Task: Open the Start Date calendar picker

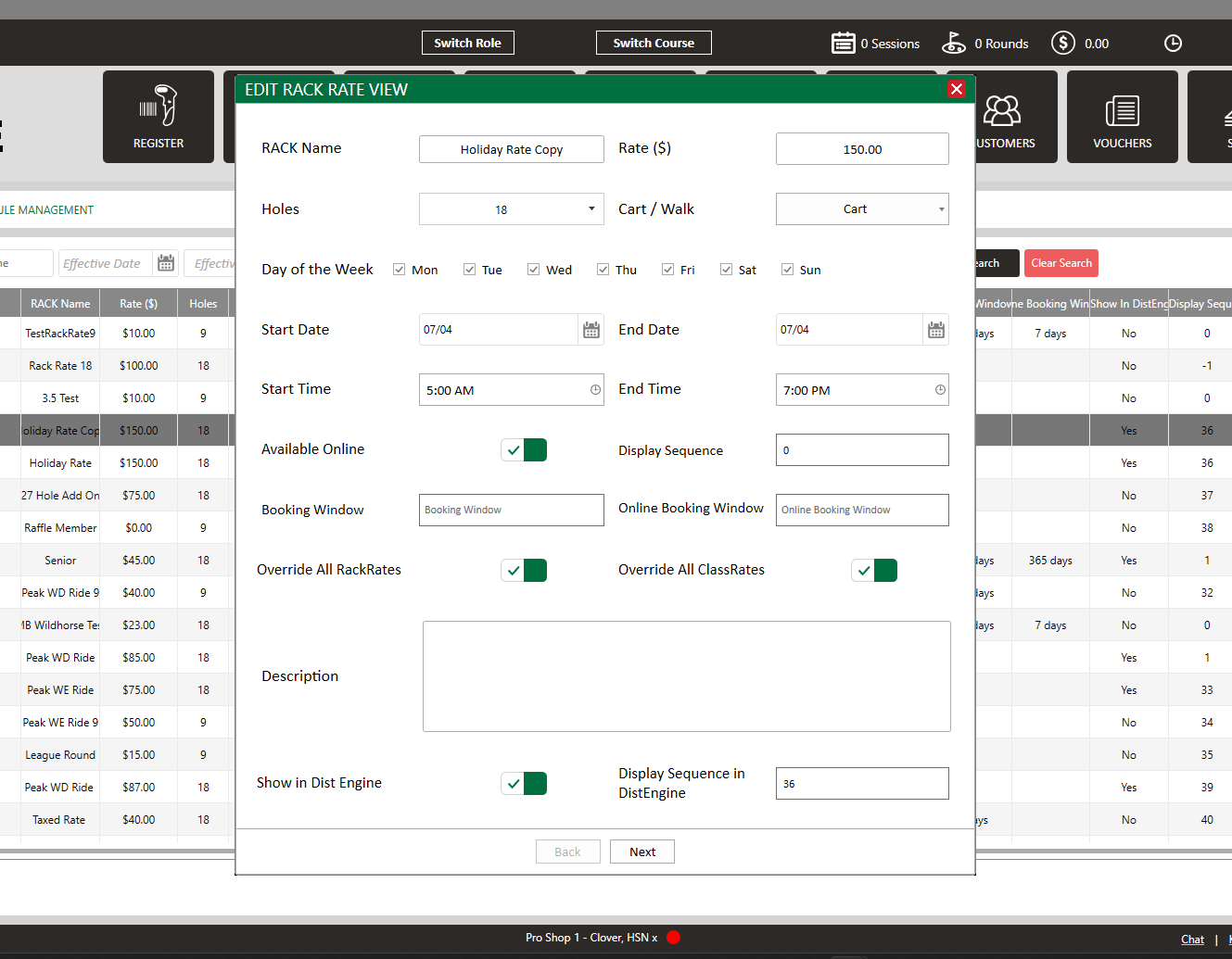Action: pyautogui.click(x=591, y=330)
